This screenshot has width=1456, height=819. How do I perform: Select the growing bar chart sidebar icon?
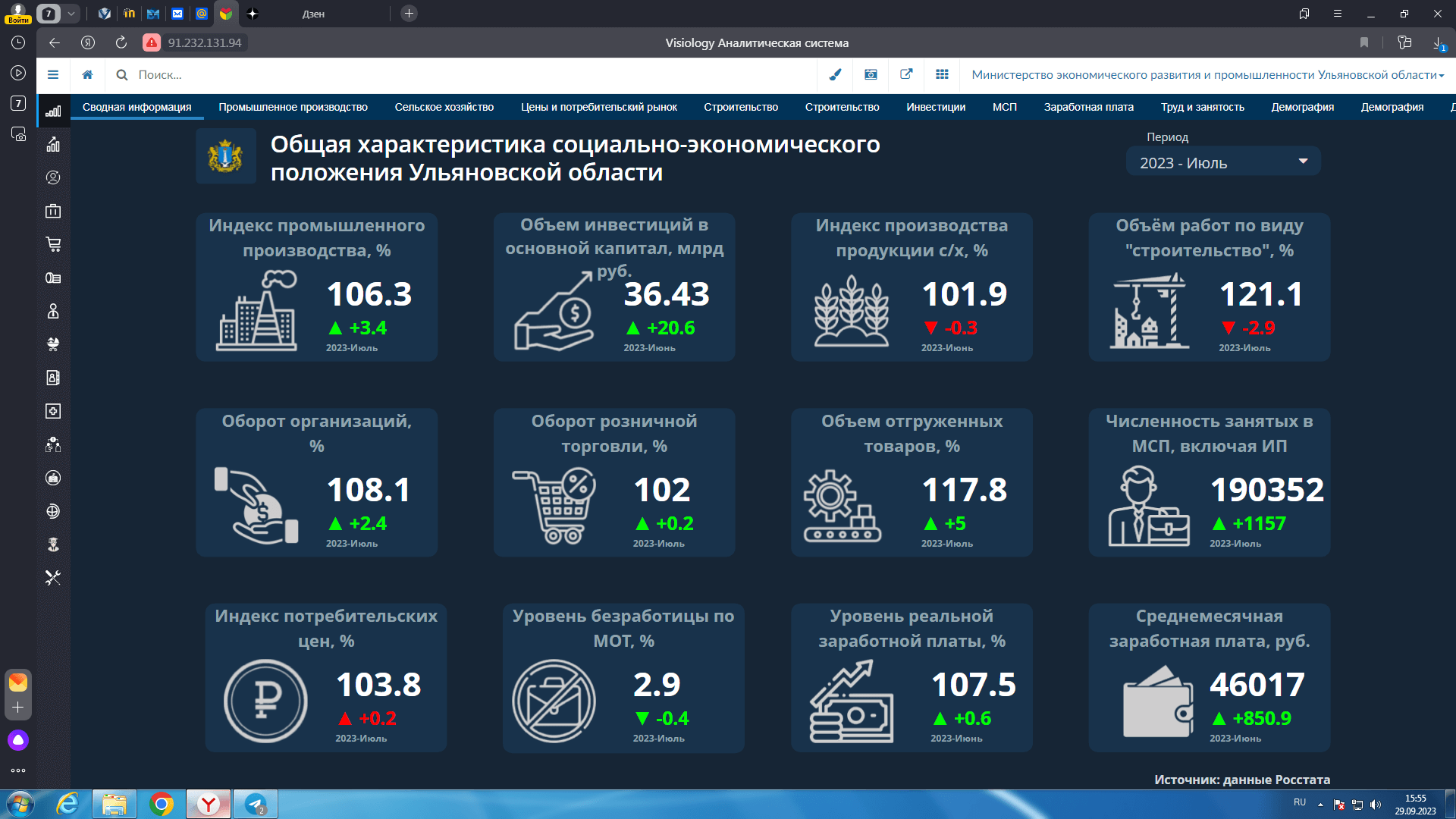(53, 144)
